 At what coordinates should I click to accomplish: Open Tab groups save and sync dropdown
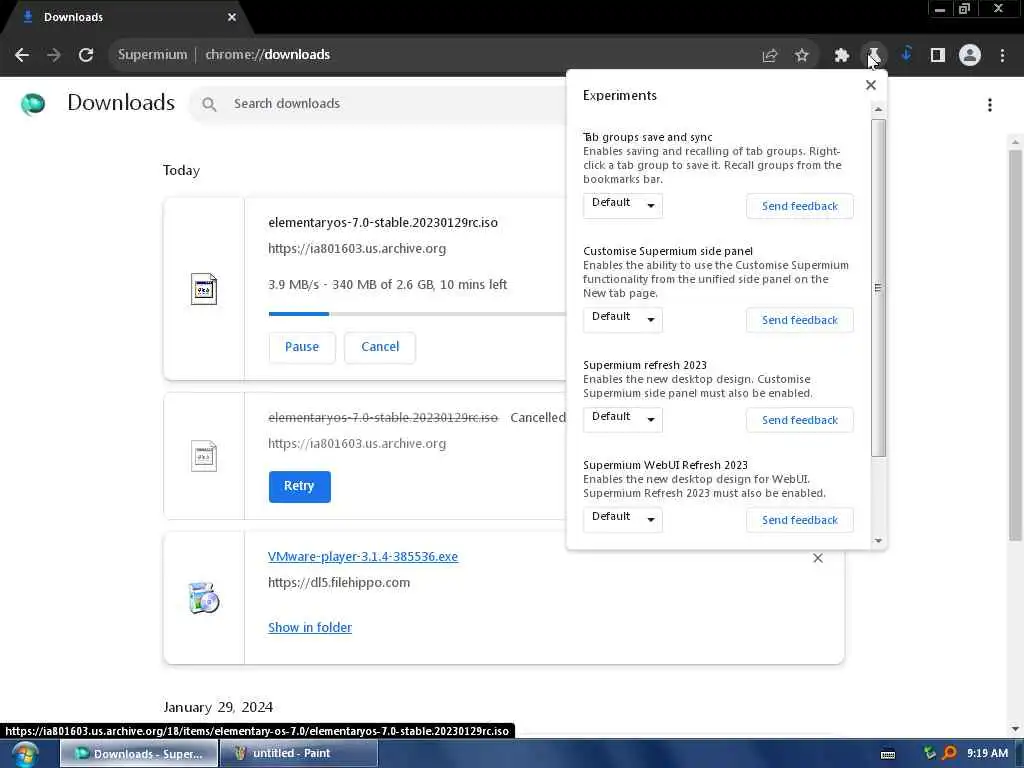pyautogui.click(x=622, y=206)
